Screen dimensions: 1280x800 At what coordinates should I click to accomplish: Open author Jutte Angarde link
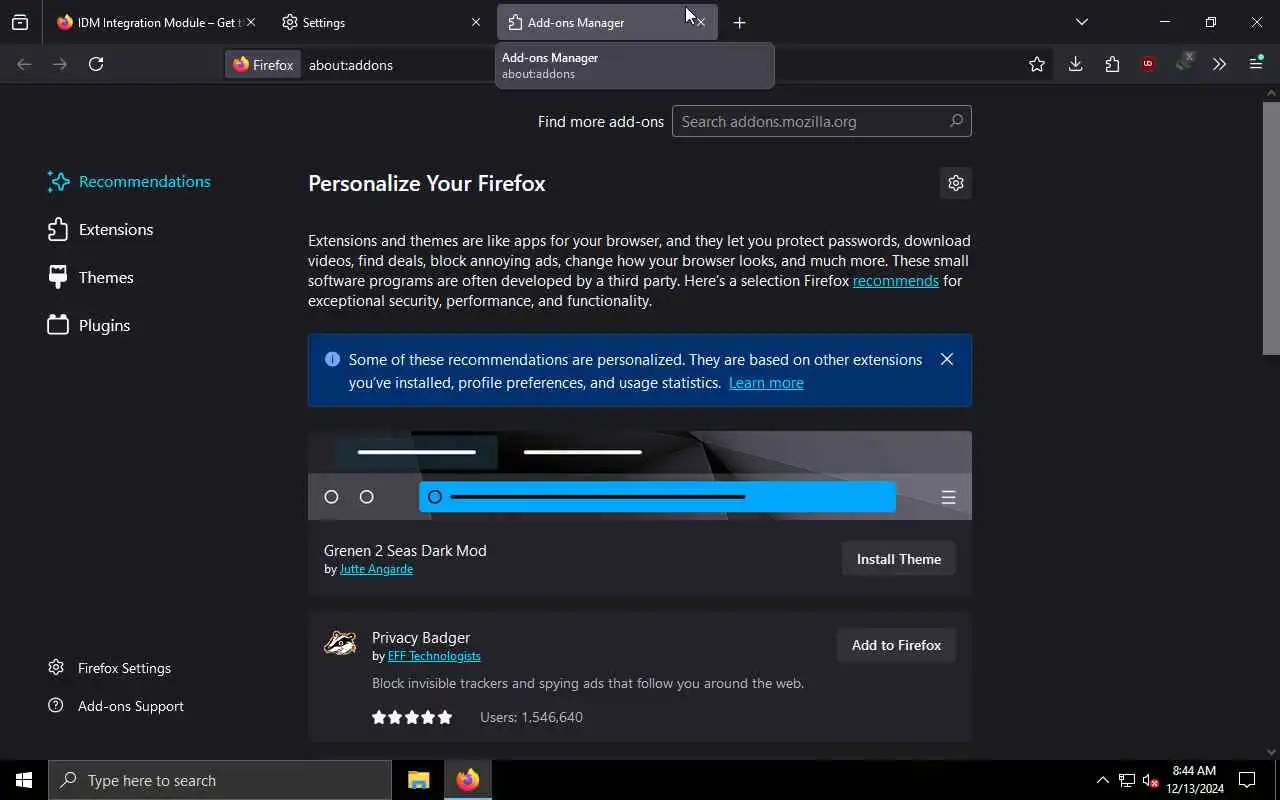[x=376, y=569]
